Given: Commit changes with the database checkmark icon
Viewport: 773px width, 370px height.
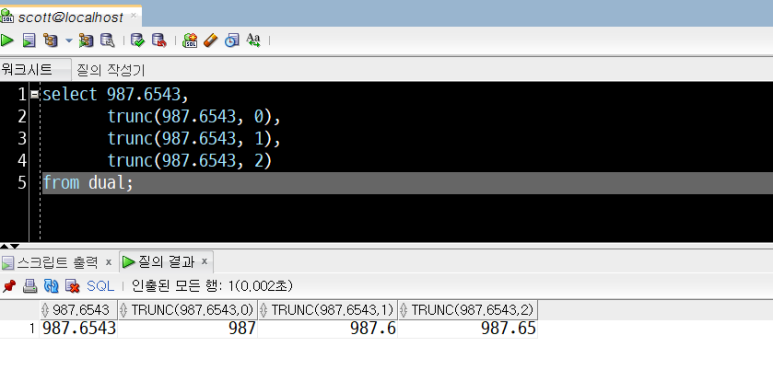Looking at the screenshot, I should [138, 40].
